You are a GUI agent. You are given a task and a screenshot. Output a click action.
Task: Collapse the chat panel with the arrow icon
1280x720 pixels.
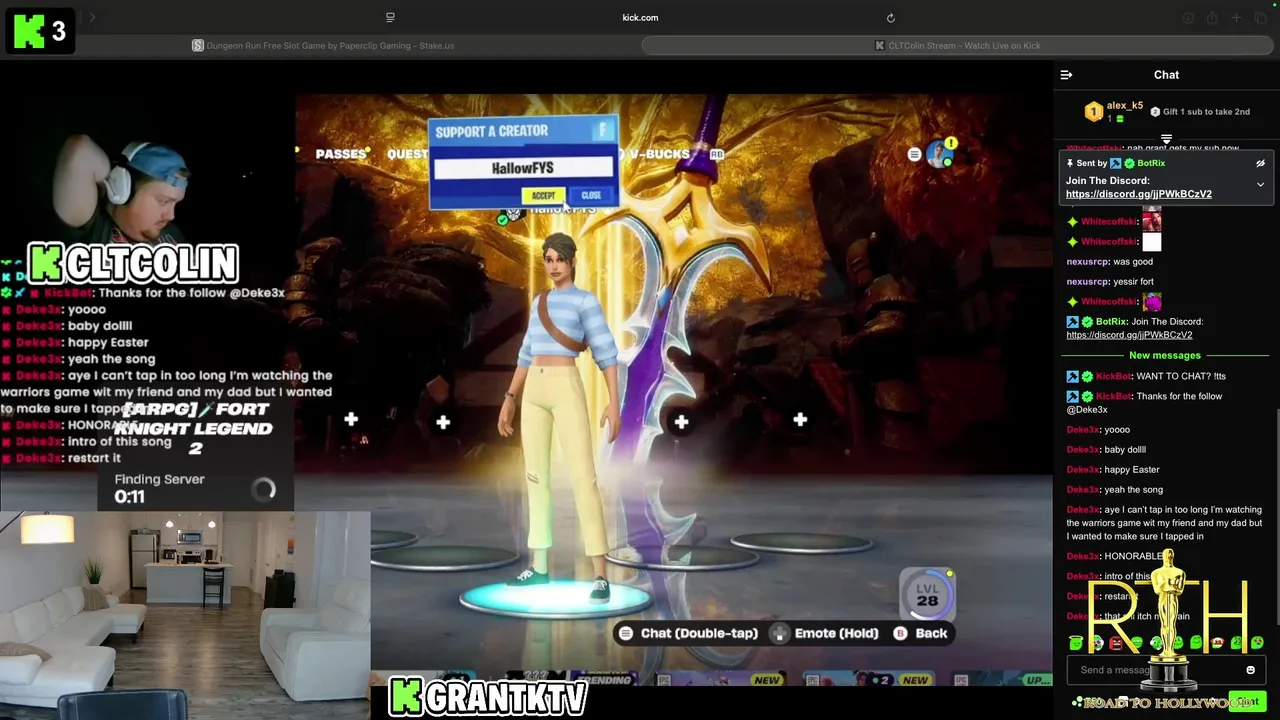tap(1066, 75)
